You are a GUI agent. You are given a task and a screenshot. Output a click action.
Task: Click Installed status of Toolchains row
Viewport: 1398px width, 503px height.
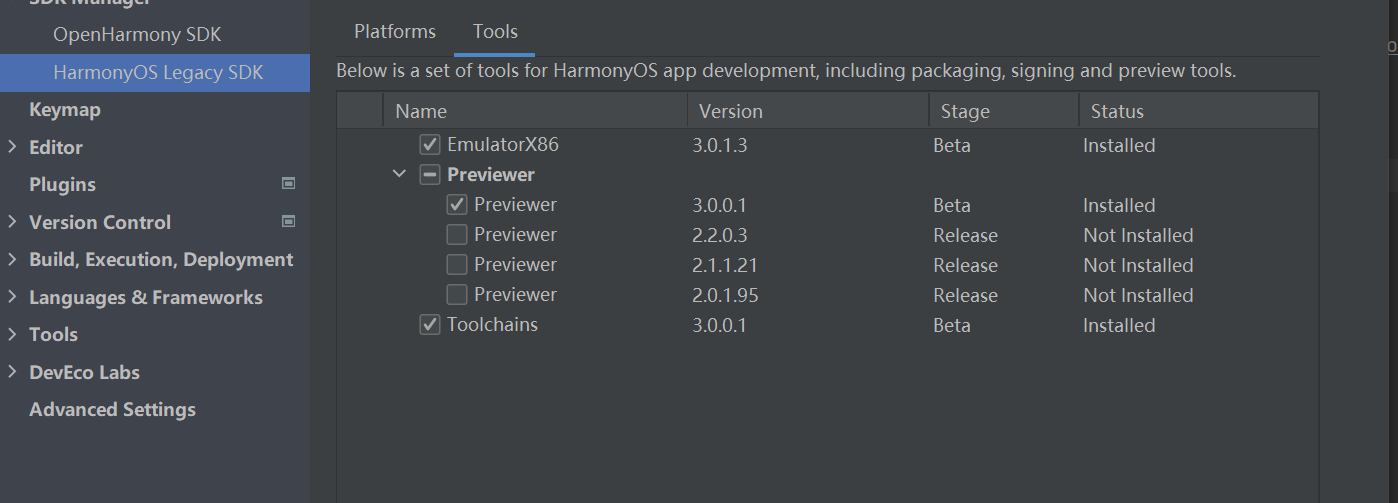point(1119,326)
